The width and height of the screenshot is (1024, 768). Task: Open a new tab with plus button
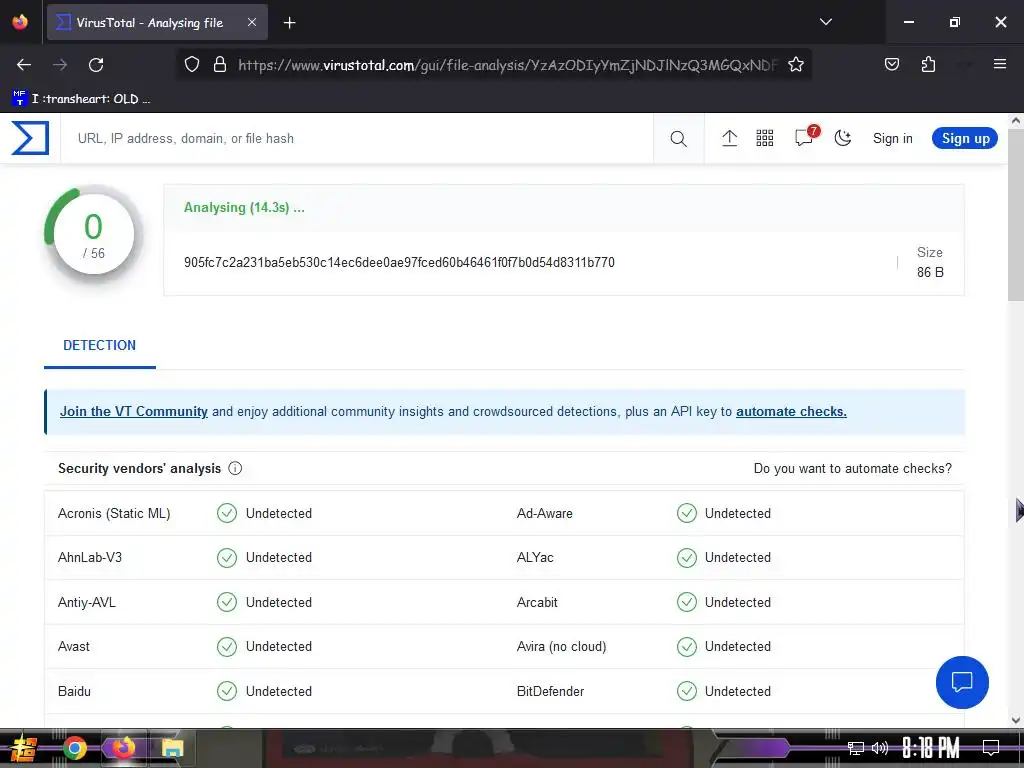pyautogui.click(x=289, y=23)
